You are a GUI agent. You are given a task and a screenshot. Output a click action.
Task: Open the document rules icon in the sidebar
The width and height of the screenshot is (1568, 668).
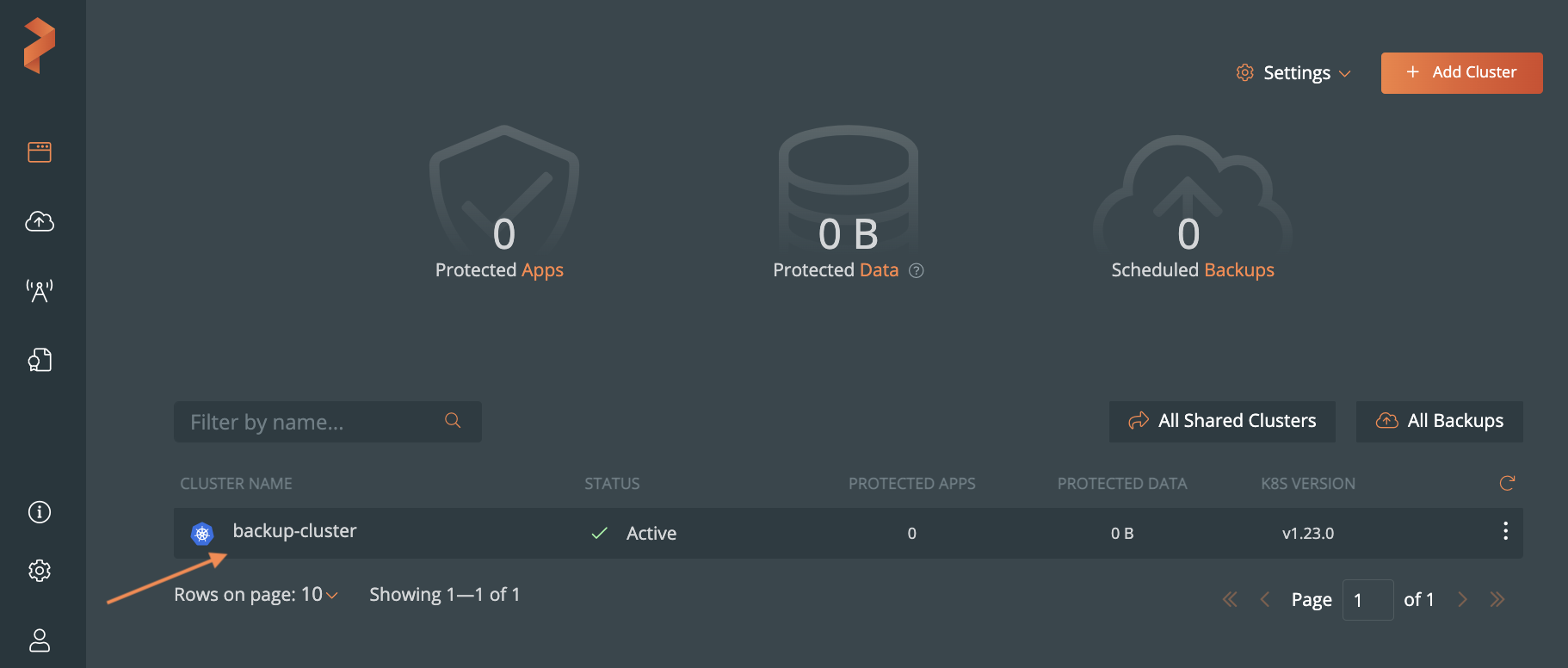point(40,360)
